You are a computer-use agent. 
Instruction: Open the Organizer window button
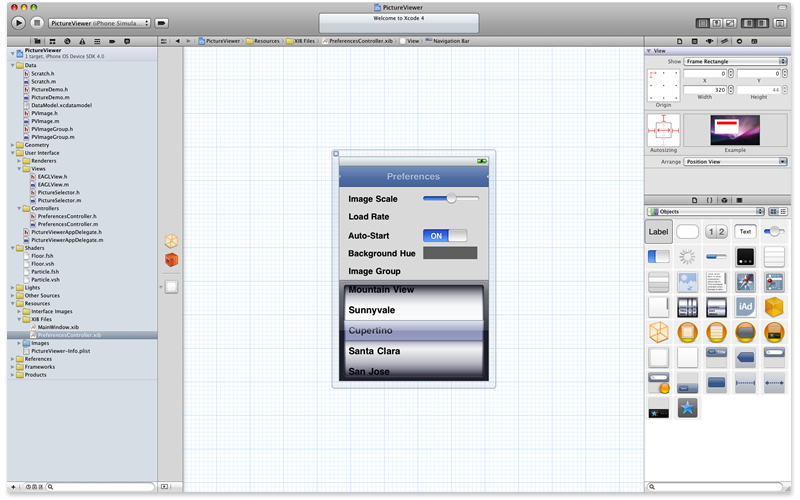[x=780, y=23]
